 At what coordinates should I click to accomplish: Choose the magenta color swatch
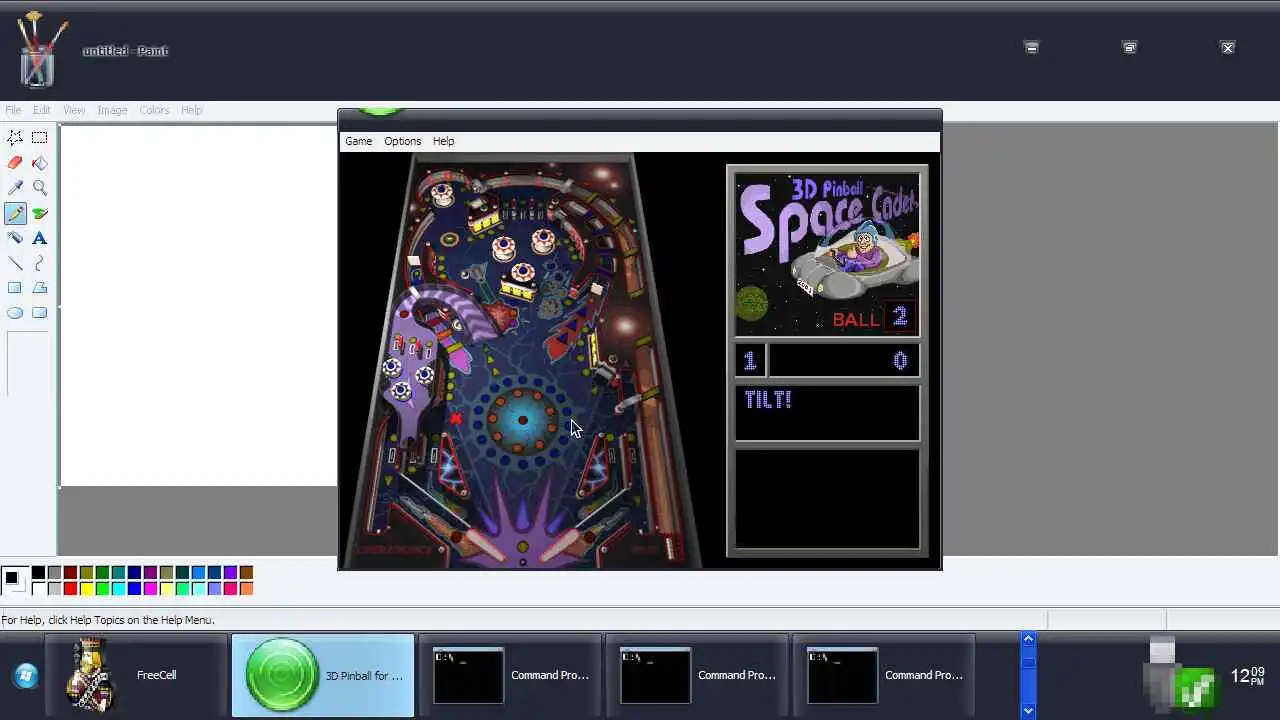point(150,589)
